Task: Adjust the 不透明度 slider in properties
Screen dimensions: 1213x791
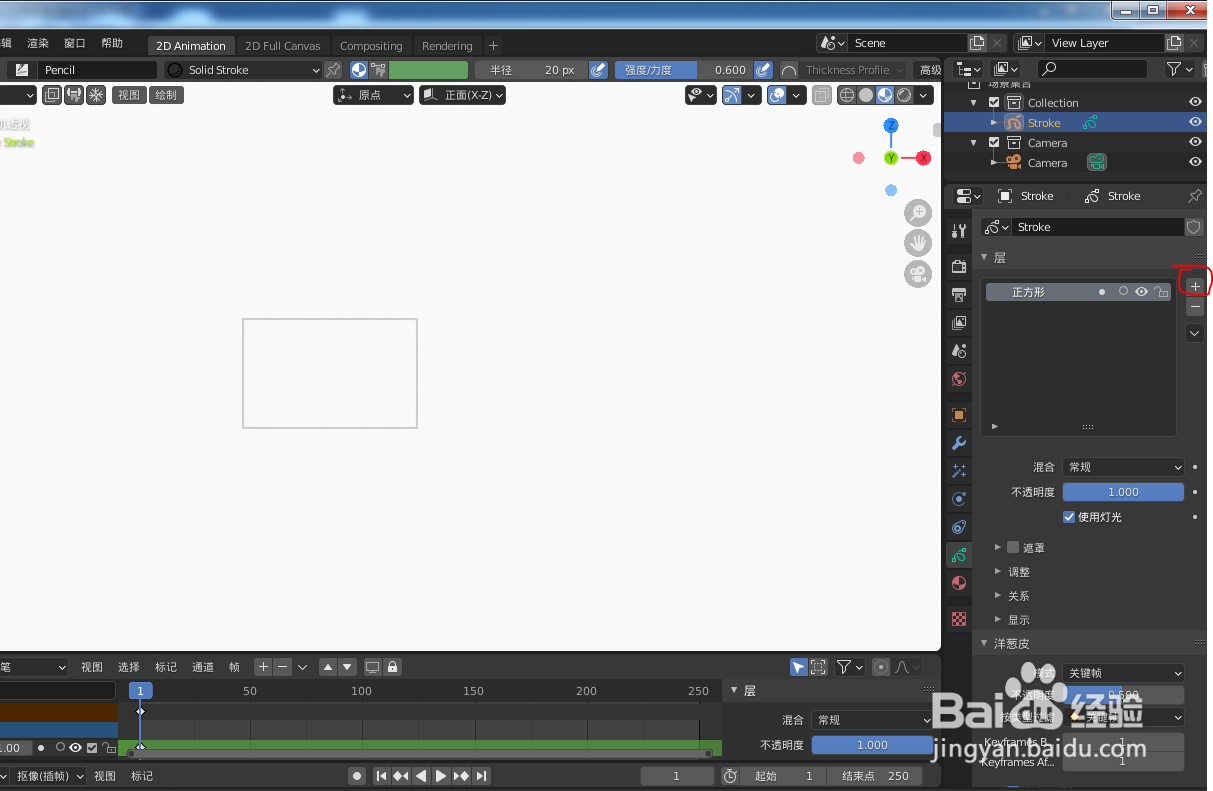Action: pyautogui.click(x=1123, y=492)
